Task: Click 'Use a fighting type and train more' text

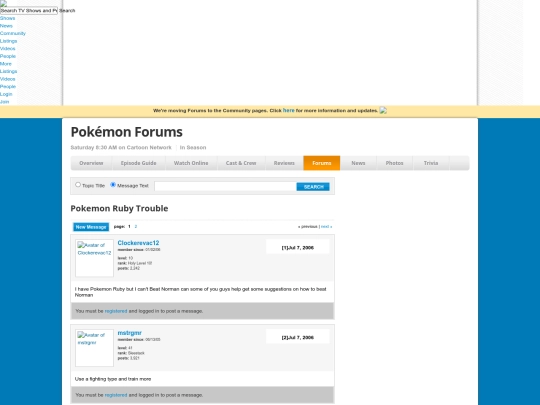Action: [x=113, y=379]
